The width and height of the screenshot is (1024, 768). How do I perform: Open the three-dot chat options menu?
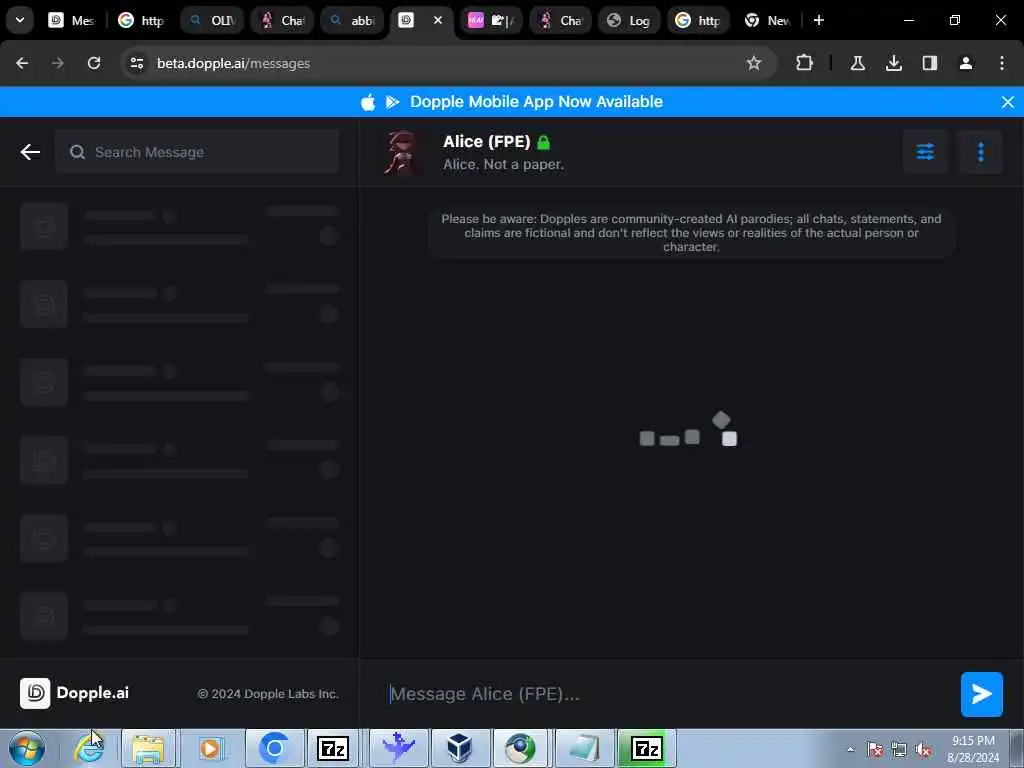click(x=980, y=152)
